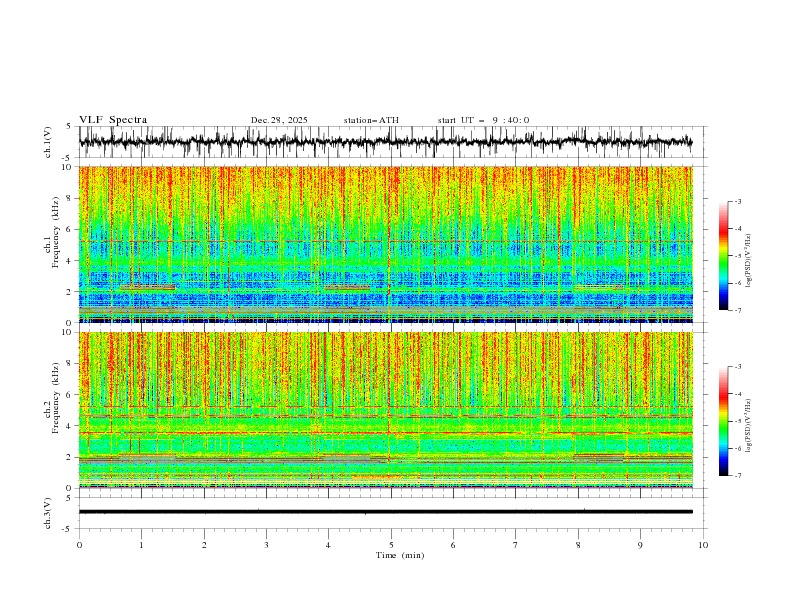This screenshot has width=792, height=612.
Task: Click the "8" kHz tick of ch.2 spectrogram
Action: [x=70, y=364]
